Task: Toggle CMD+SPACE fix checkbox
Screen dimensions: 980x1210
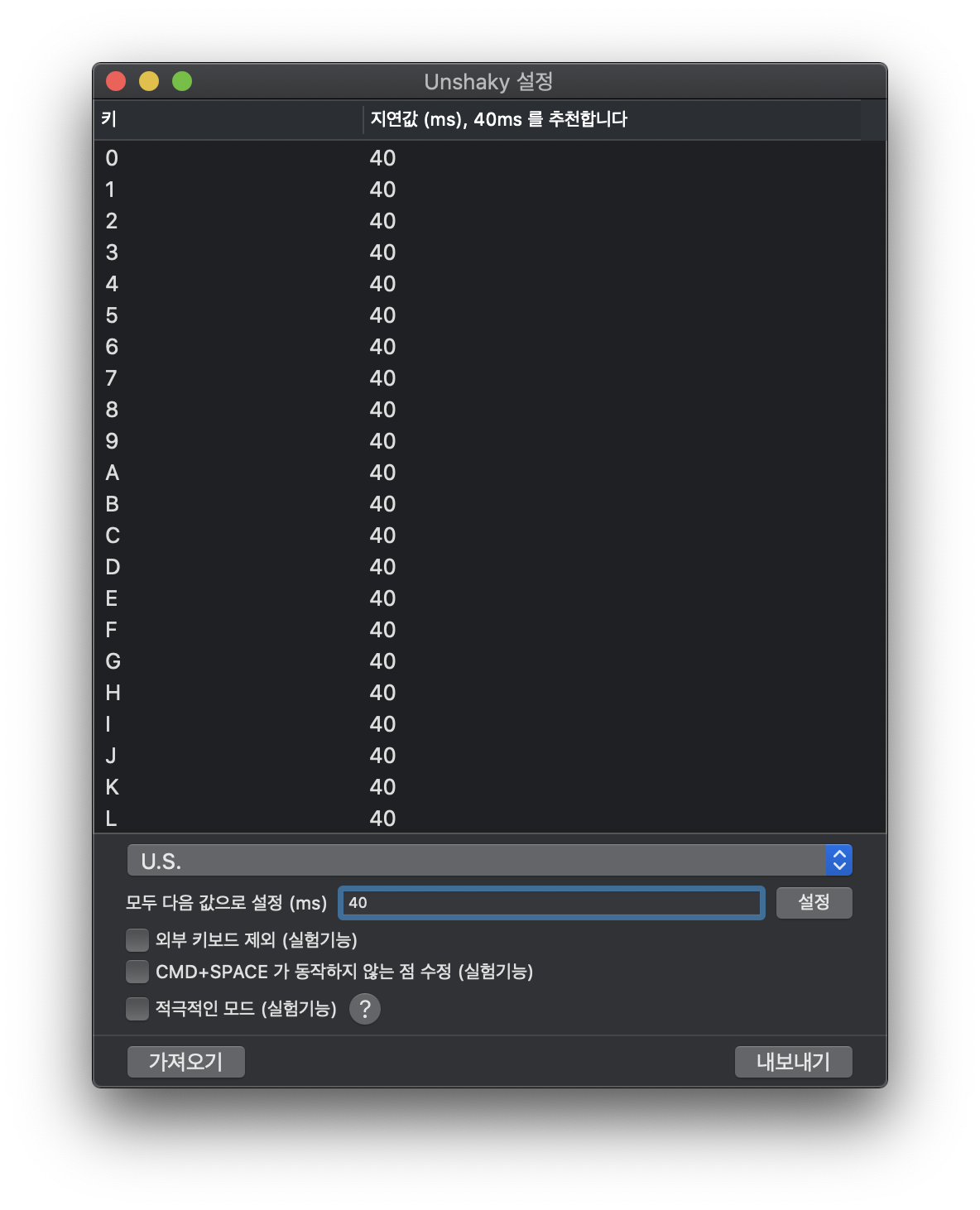Action: (137, 971)
